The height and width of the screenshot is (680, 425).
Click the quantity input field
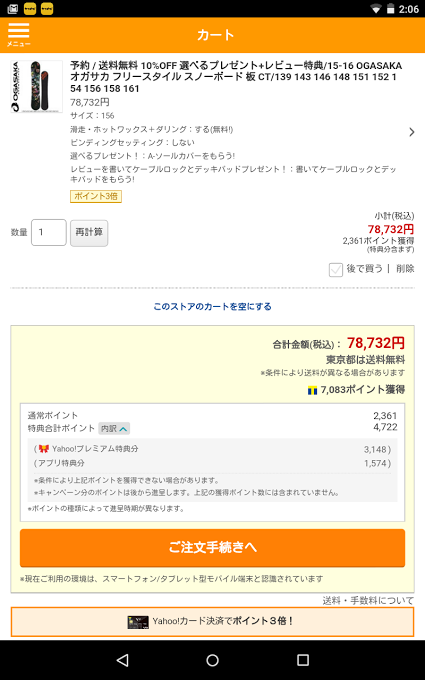point(49,232)
